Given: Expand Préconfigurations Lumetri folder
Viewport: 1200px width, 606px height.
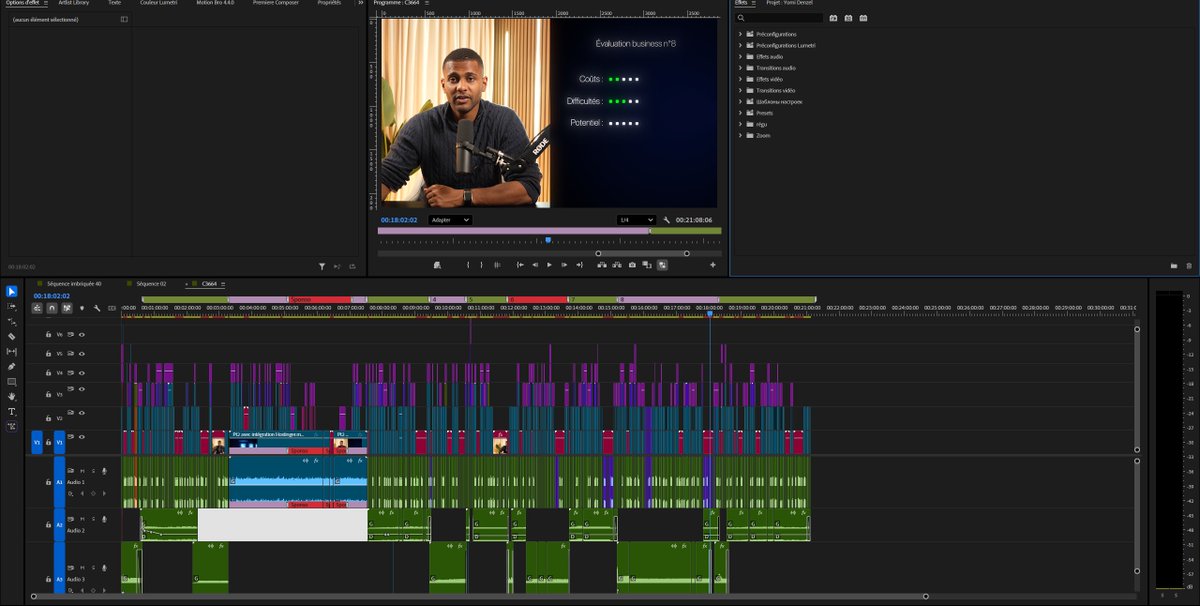Looking at the screenshot, I should click(740, 45).
